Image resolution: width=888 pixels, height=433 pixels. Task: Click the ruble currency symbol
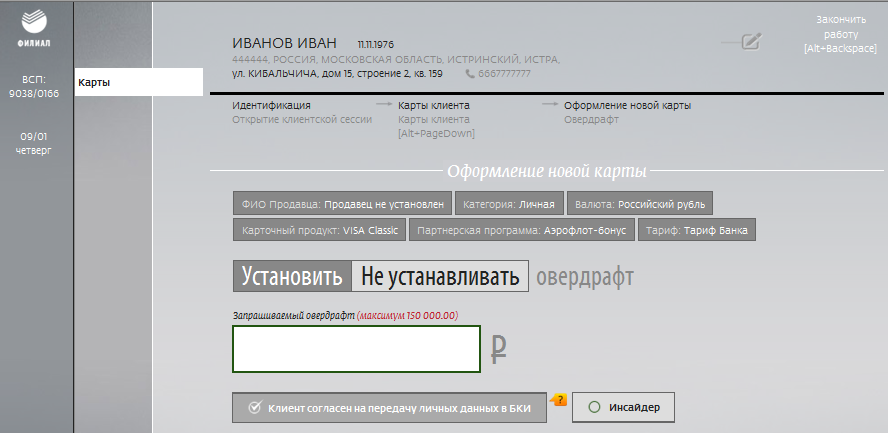pos(498,349)
